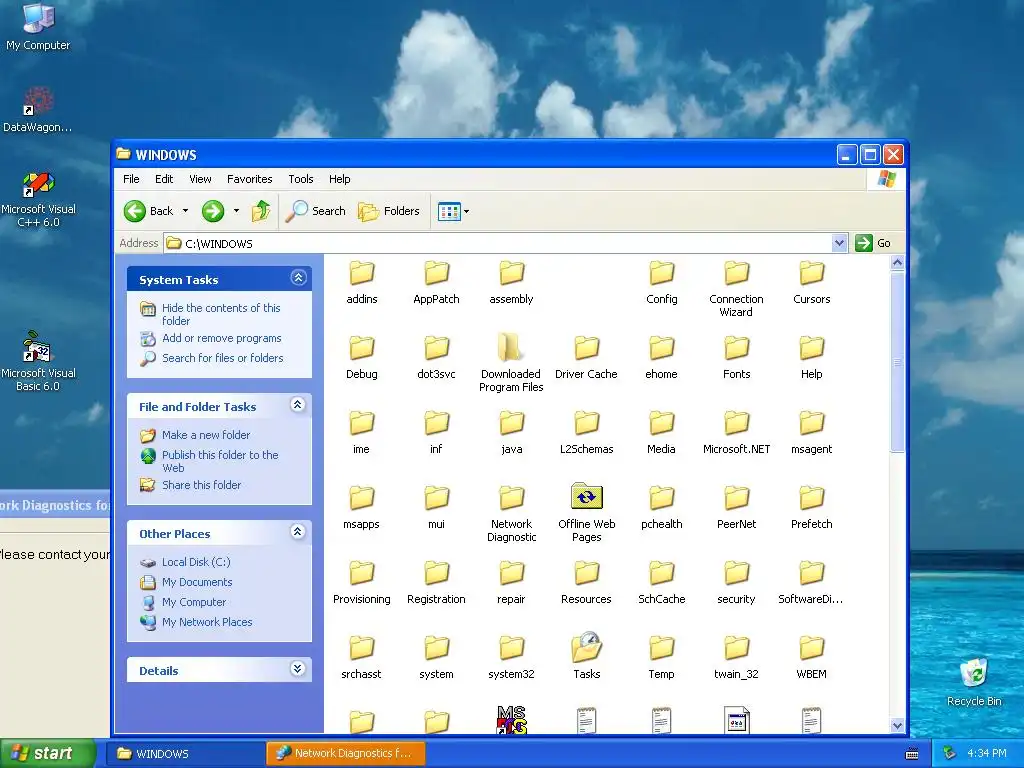Select the Cursors folder

coord(812,283)
